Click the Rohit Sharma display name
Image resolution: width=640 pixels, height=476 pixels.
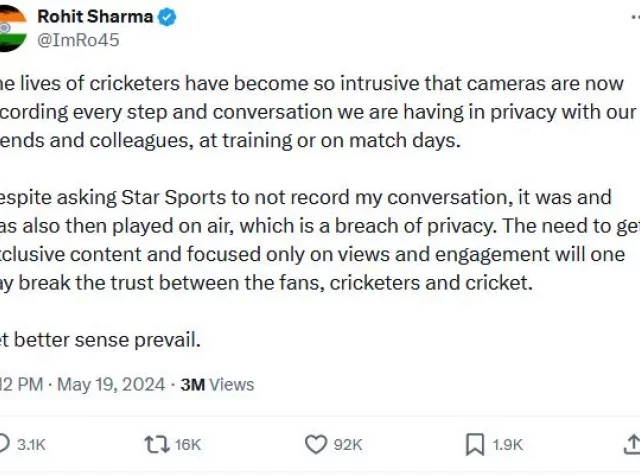tap(95, 17)
